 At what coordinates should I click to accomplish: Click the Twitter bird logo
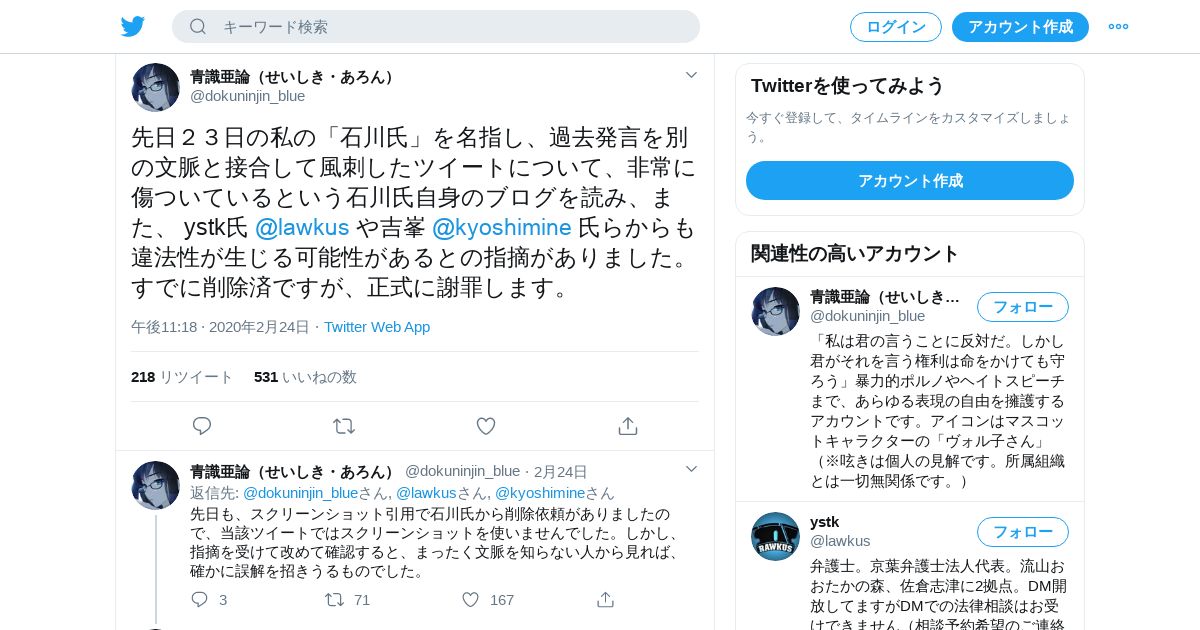[x=133, y=27]
